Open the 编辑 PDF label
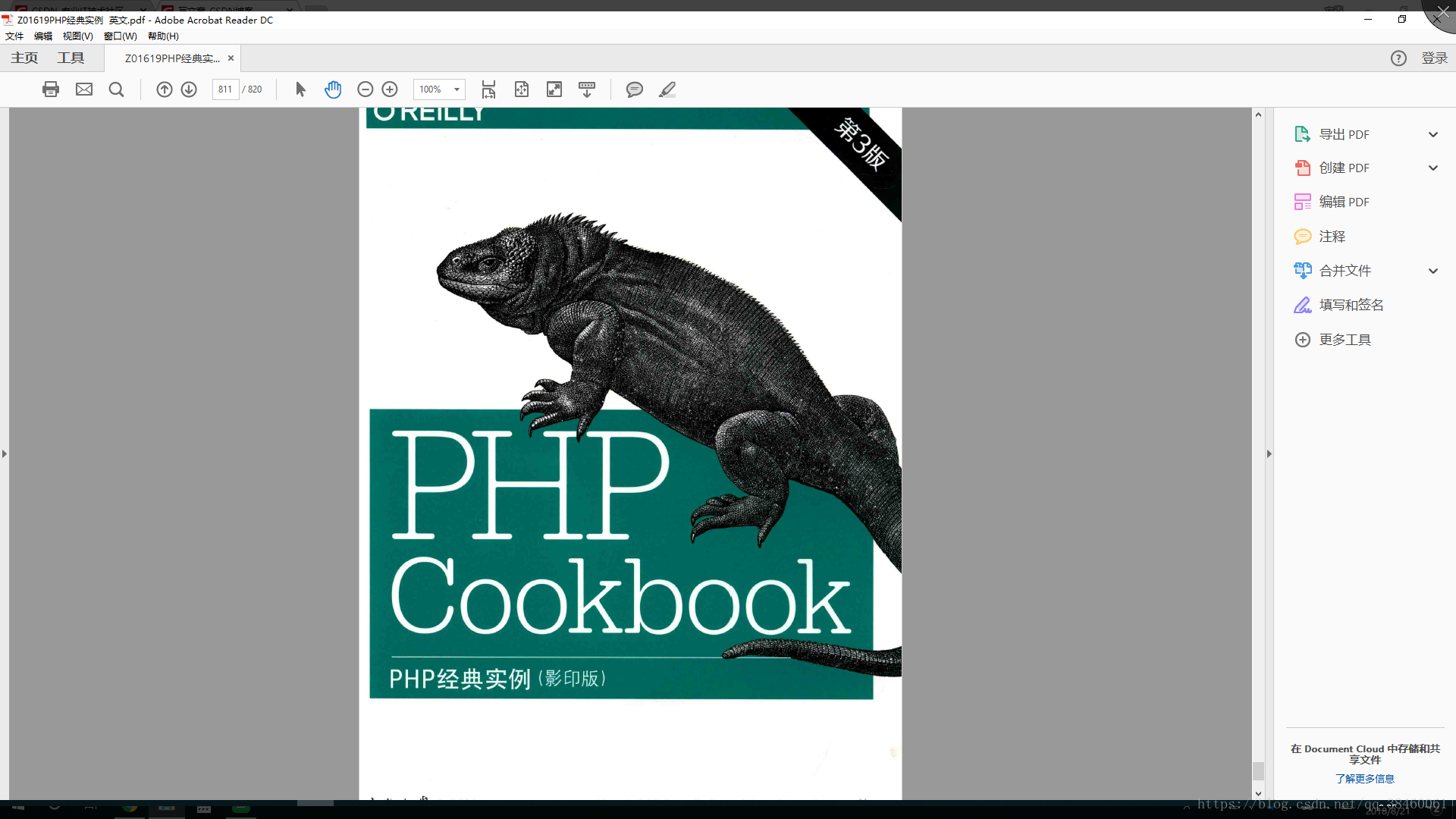This screenshot has width=1456, height=819. coord(1344,202)
